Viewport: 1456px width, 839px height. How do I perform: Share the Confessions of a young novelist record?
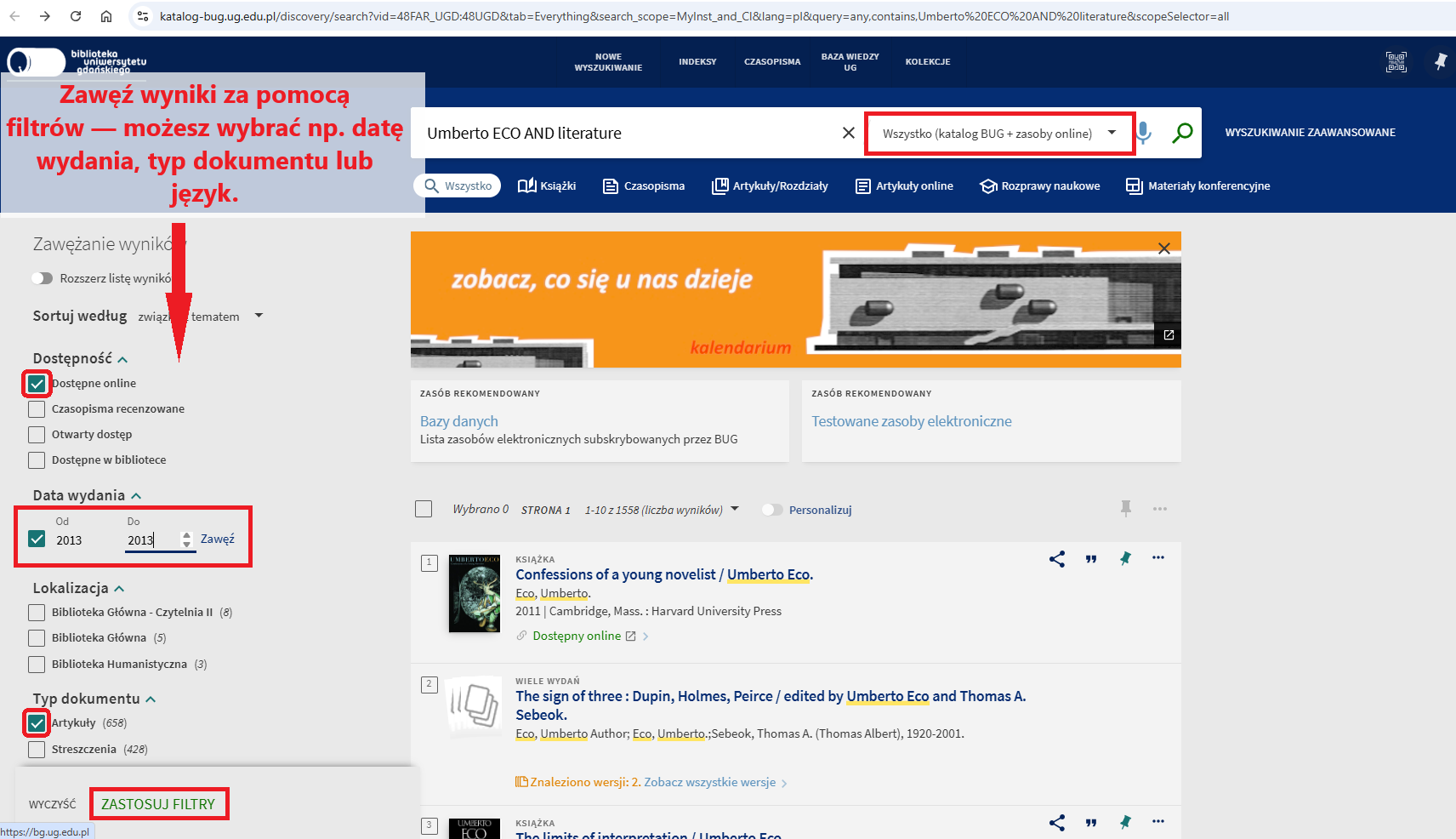point(1057,559)
